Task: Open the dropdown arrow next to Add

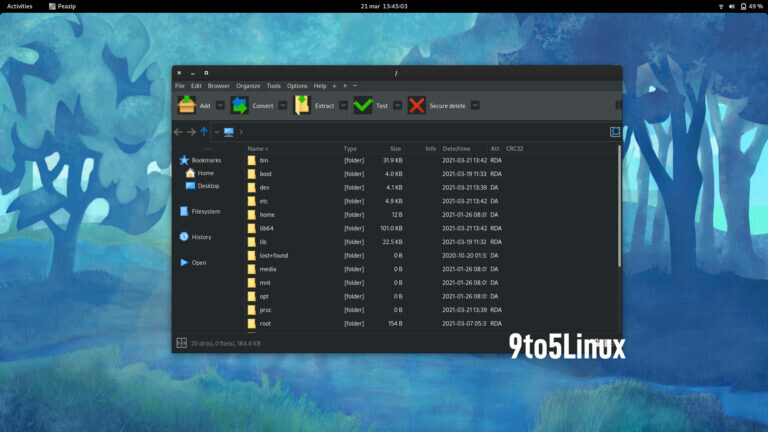Action: 219,105
